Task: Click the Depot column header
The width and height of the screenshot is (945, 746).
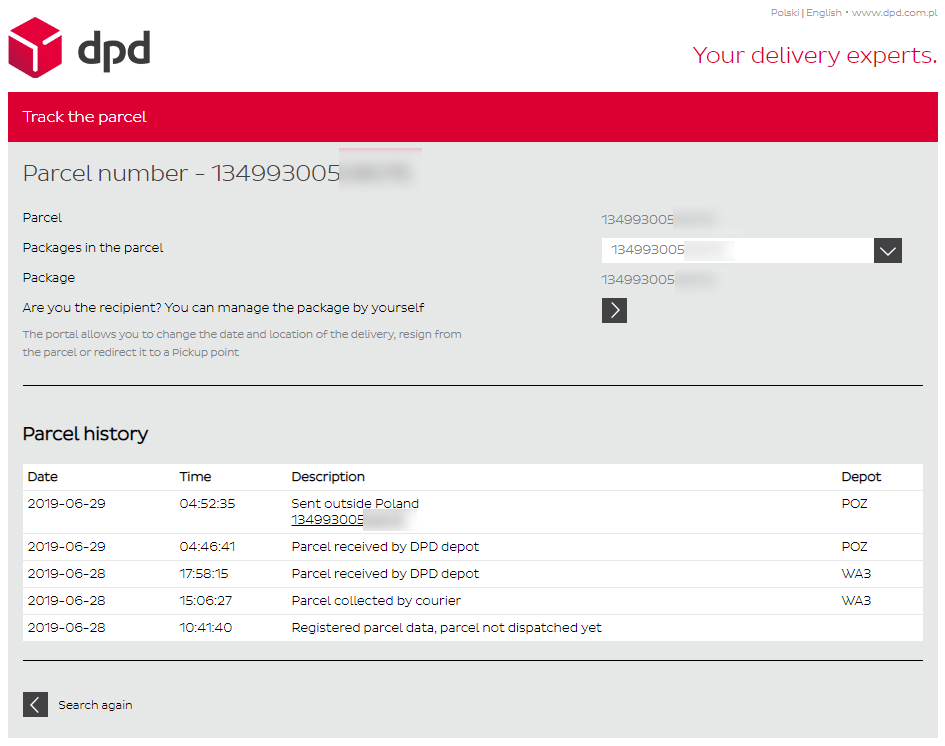Action: (x=860, y=477)
